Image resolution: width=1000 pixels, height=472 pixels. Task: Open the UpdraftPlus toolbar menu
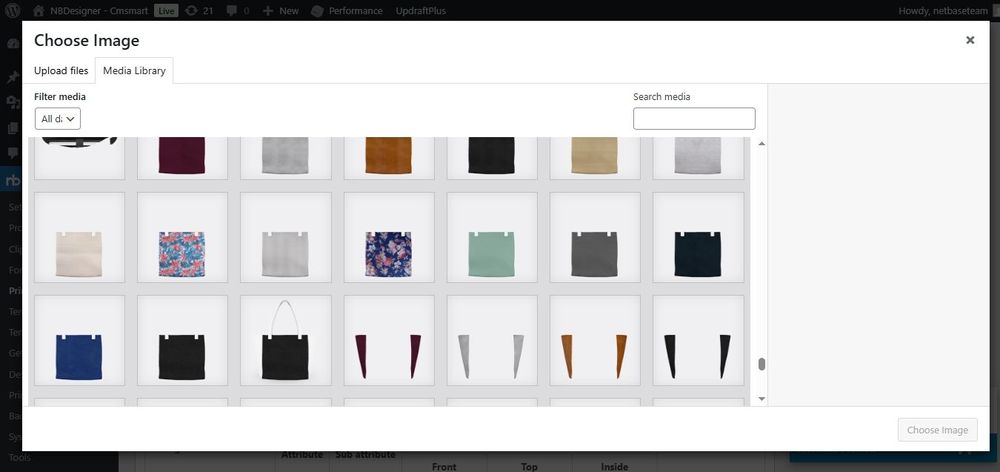click(421, 10)
